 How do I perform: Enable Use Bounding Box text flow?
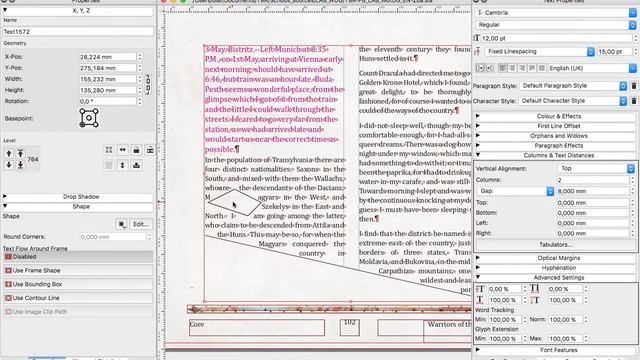(x=78, y=284)
